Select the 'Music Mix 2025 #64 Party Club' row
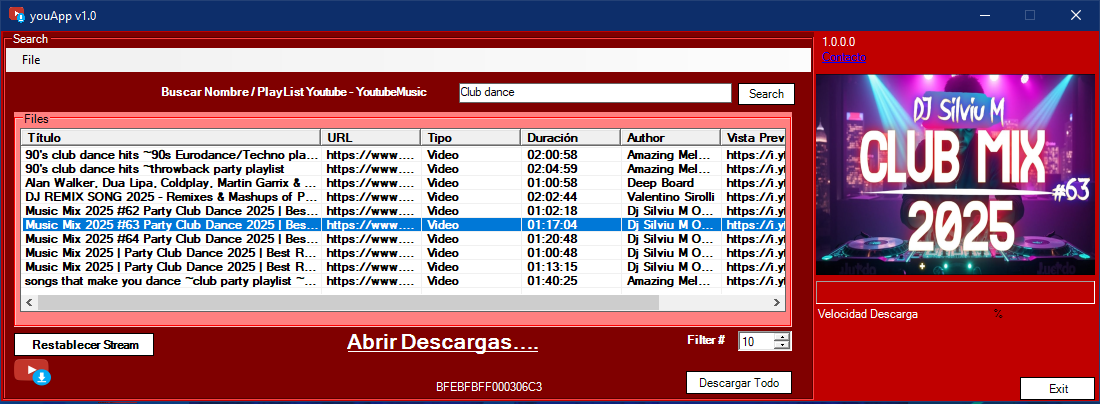This screenshot has width=1100, height=404. click(403, 239)
